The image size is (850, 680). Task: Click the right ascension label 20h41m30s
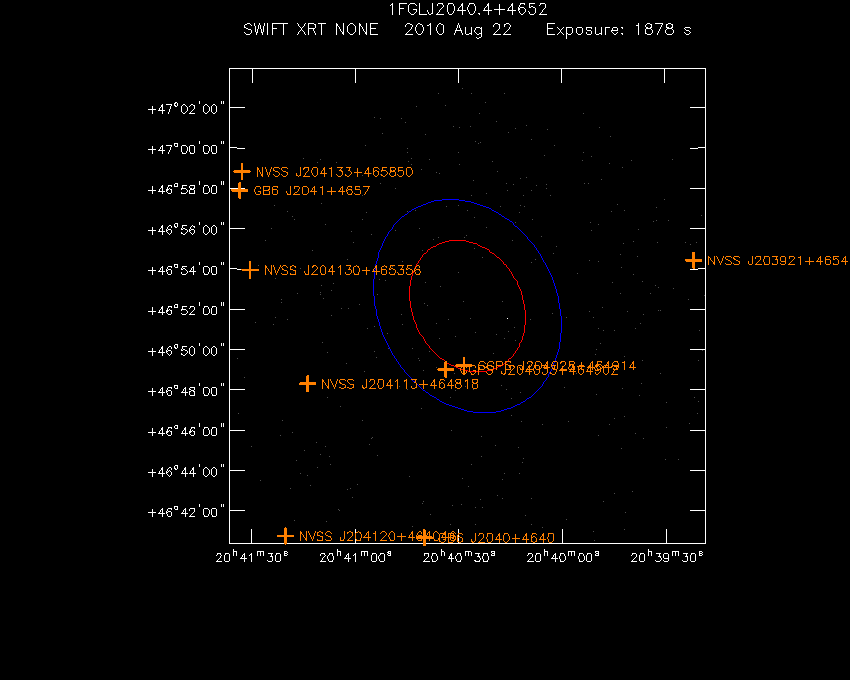click(252, 557)
